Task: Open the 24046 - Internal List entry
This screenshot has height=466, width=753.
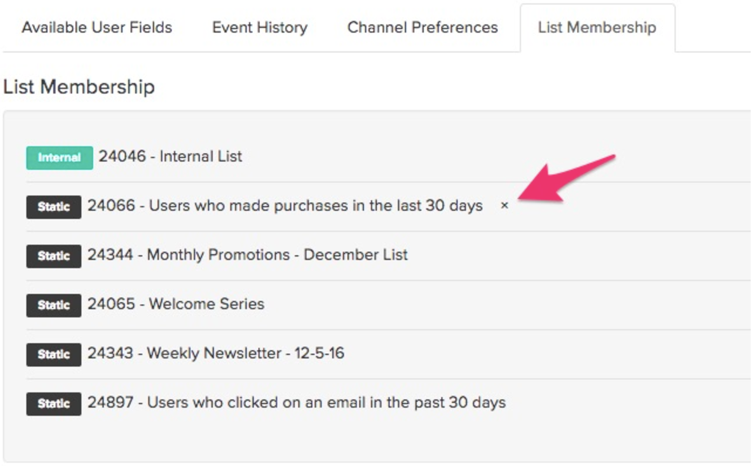Action: (x=170, y=157)
